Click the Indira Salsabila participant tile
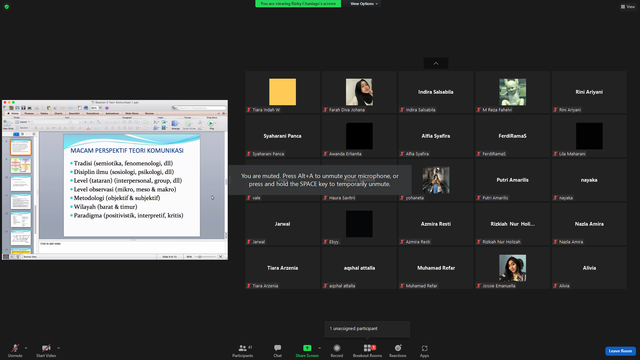Viewport: 640px width, 360px height. [436, 92]
